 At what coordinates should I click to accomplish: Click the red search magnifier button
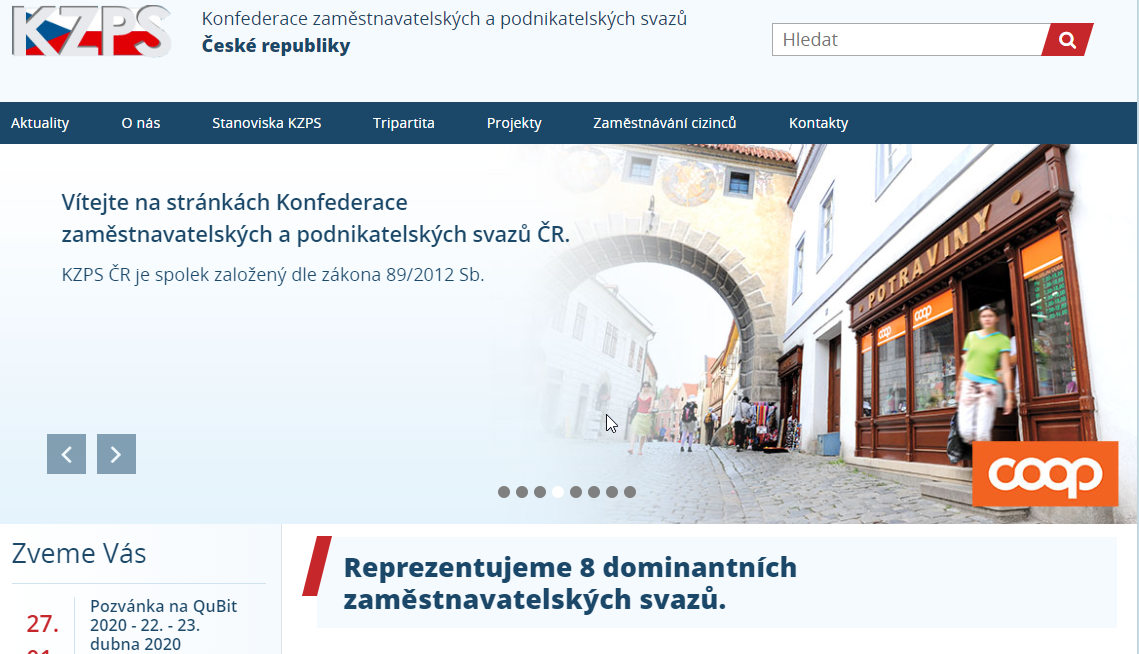[1067, 40]
